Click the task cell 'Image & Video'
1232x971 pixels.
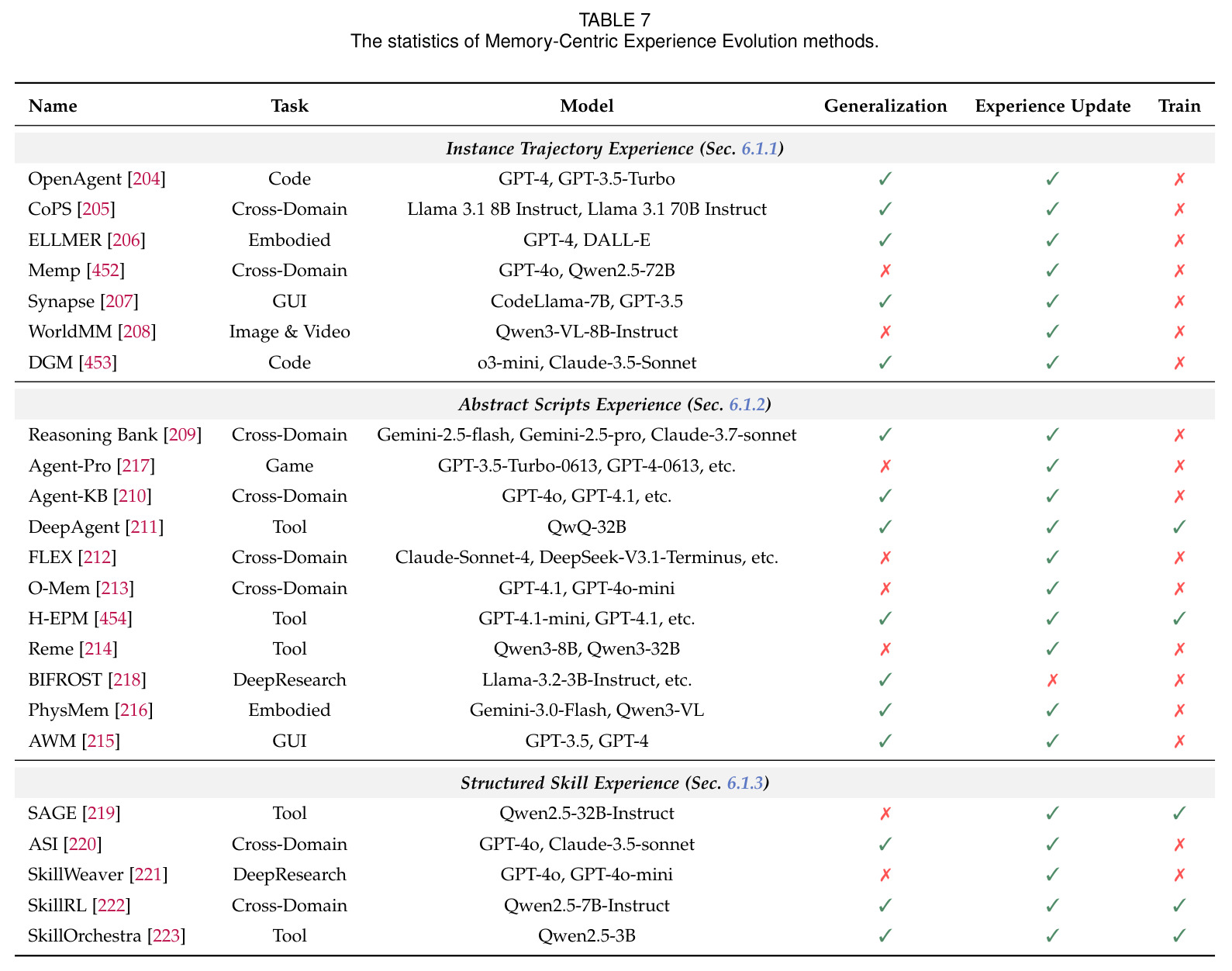289,332
